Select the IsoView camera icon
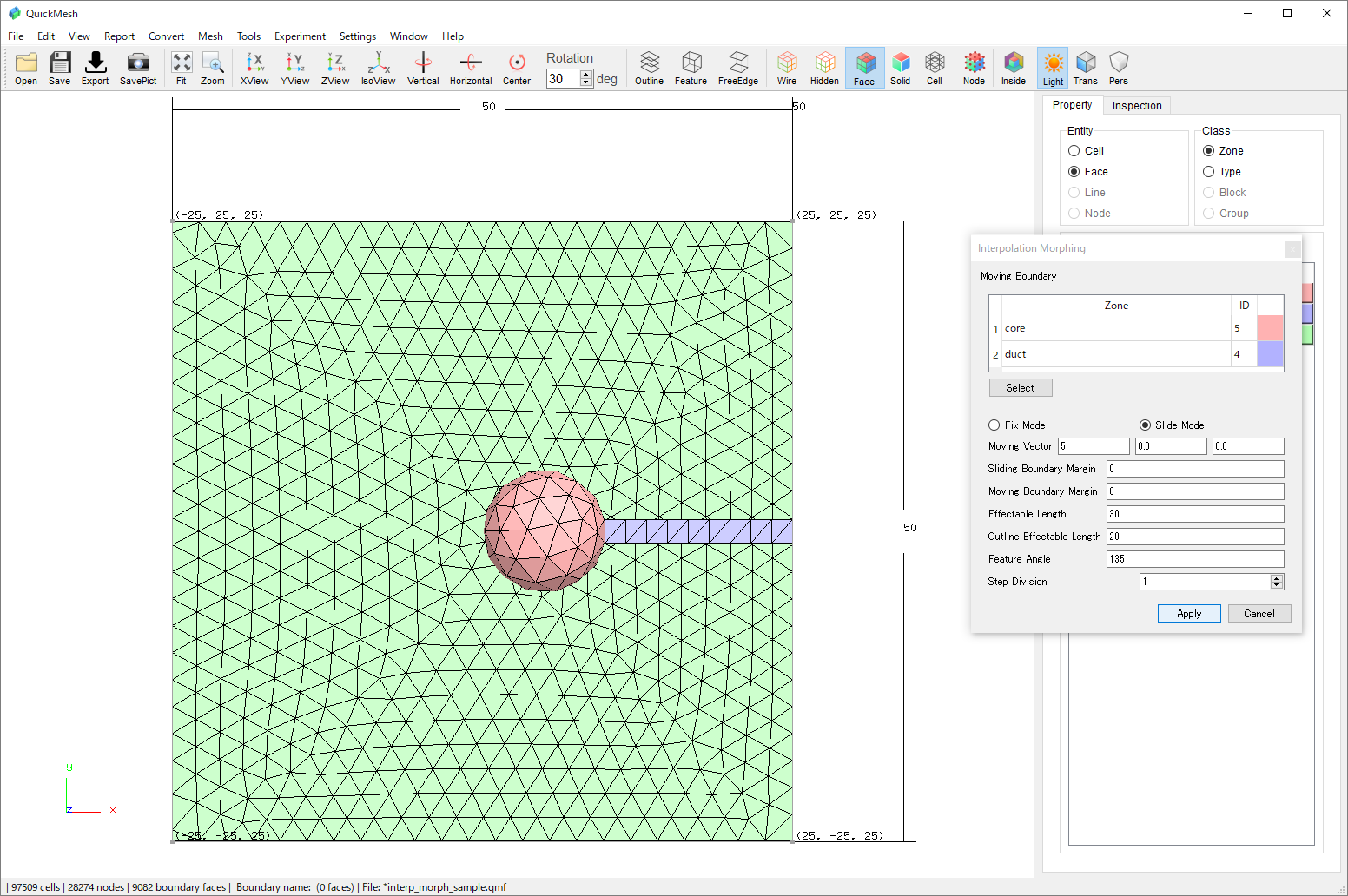This screenshot has width=1348, height=896. 378,67
